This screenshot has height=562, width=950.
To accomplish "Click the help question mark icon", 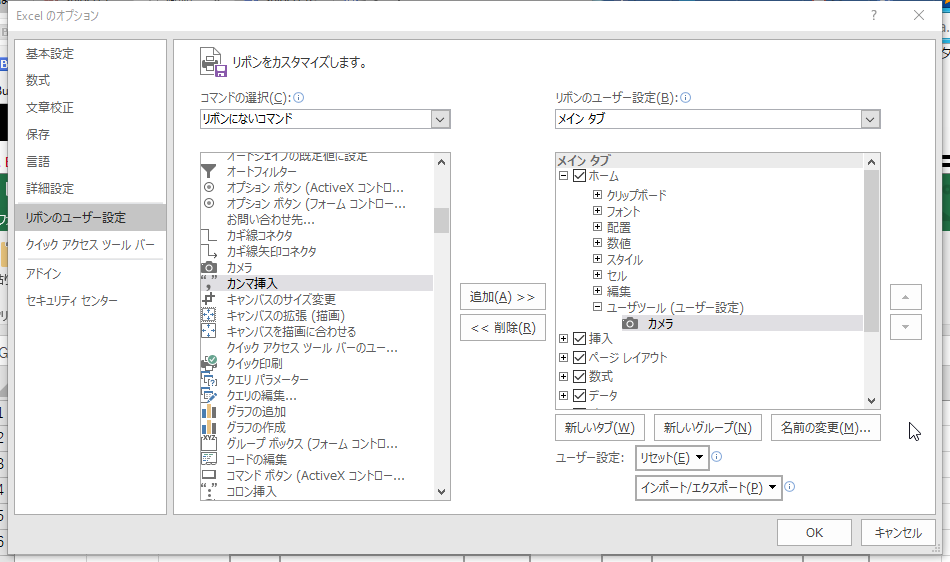I will coord(874,16).
